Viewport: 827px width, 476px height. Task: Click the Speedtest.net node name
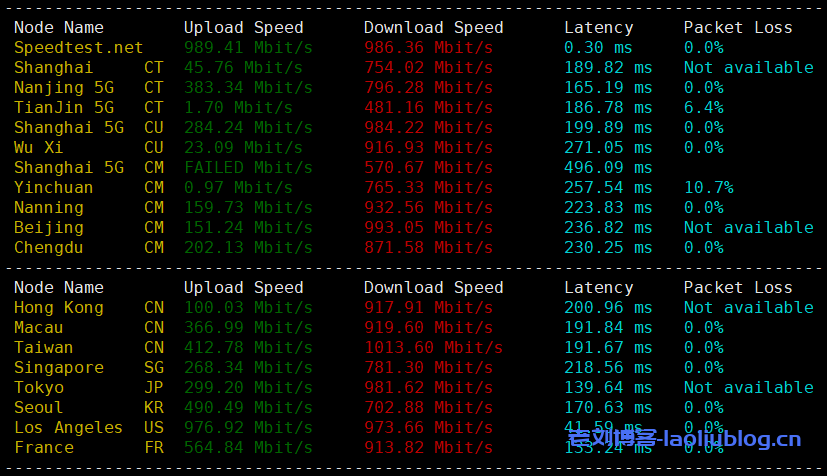click(79, 48)
